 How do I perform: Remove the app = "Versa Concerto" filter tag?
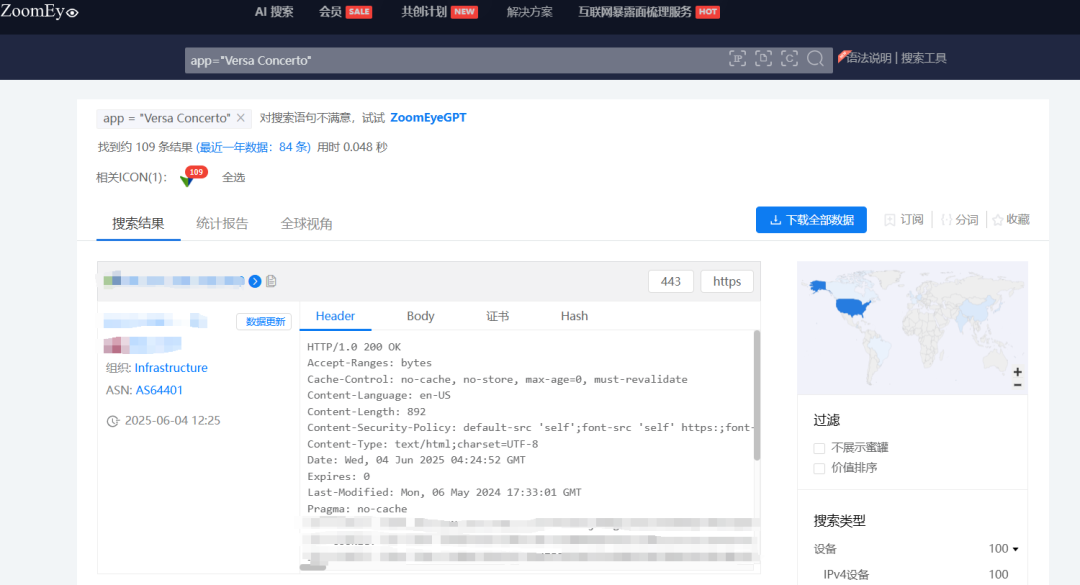pos(240,118)
